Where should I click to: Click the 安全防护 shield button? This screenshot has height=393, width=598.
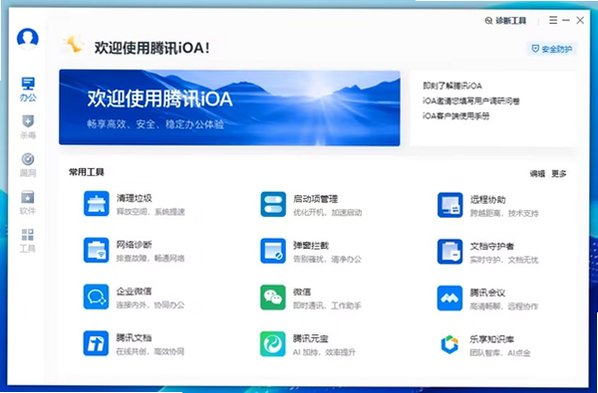pos(552,49)
